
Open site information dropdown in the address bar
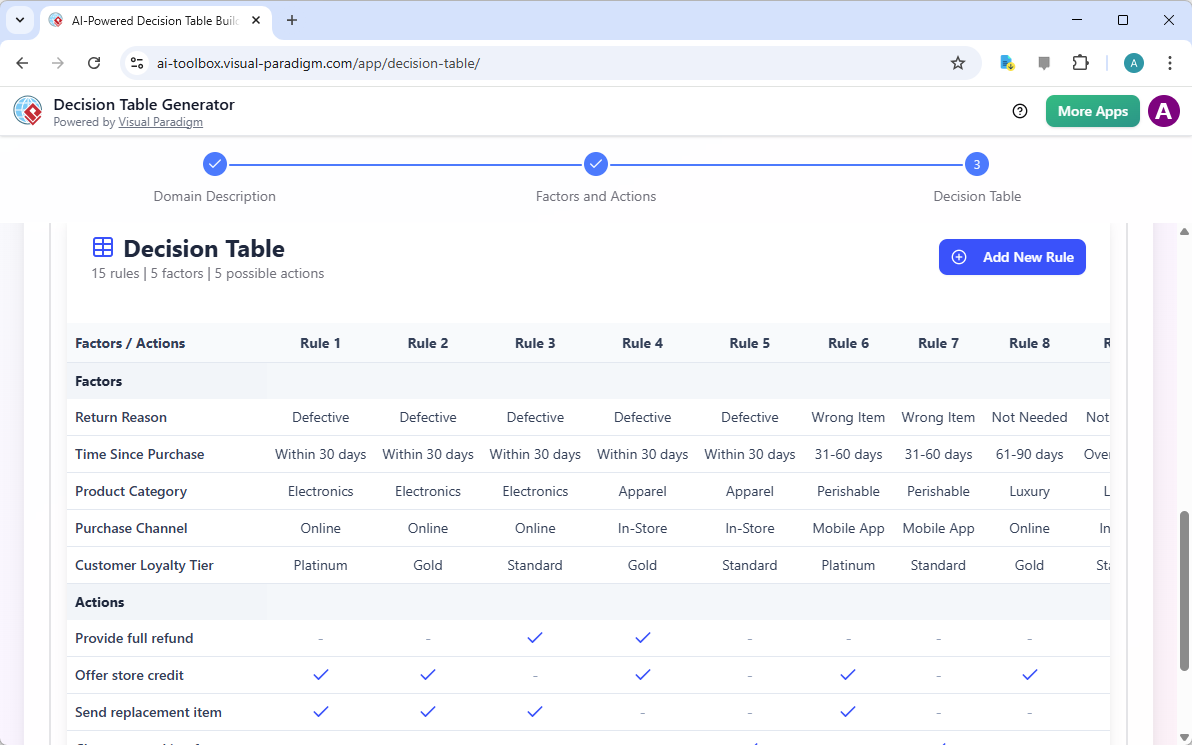[x=136, y=62]
